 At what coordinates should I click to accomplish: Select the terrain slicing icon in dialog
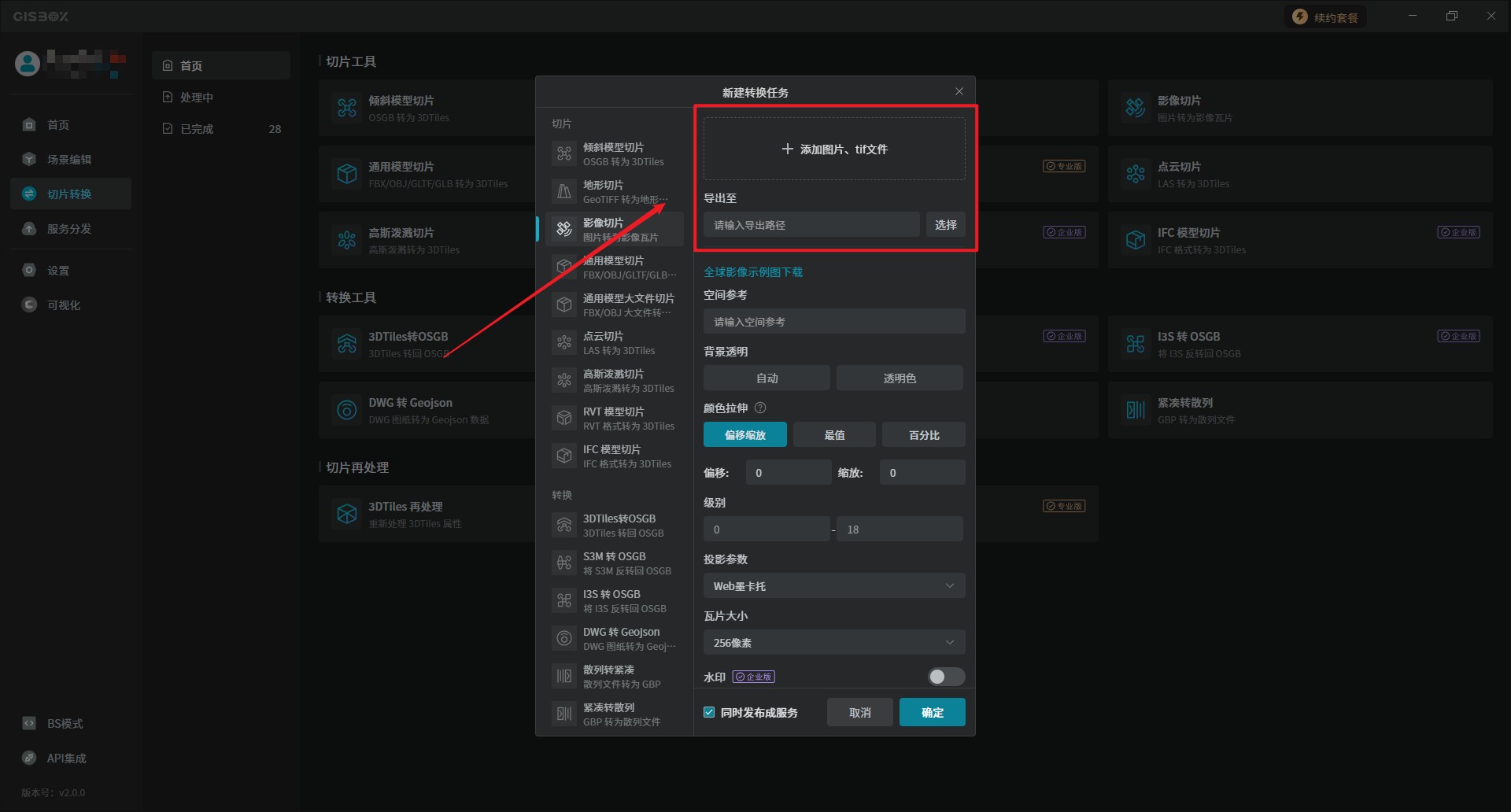[x=564, y=191]
